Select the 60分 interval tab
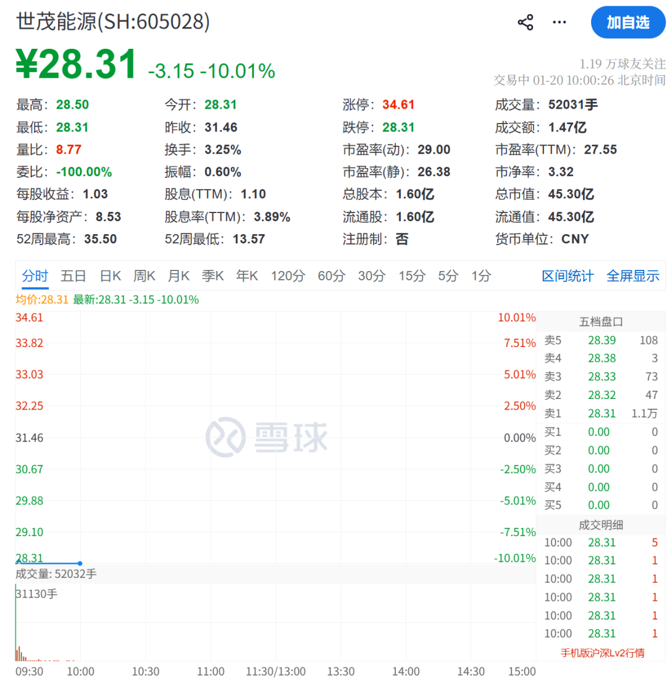This screenshot has width=667, height=683. [x=331, y=276]
